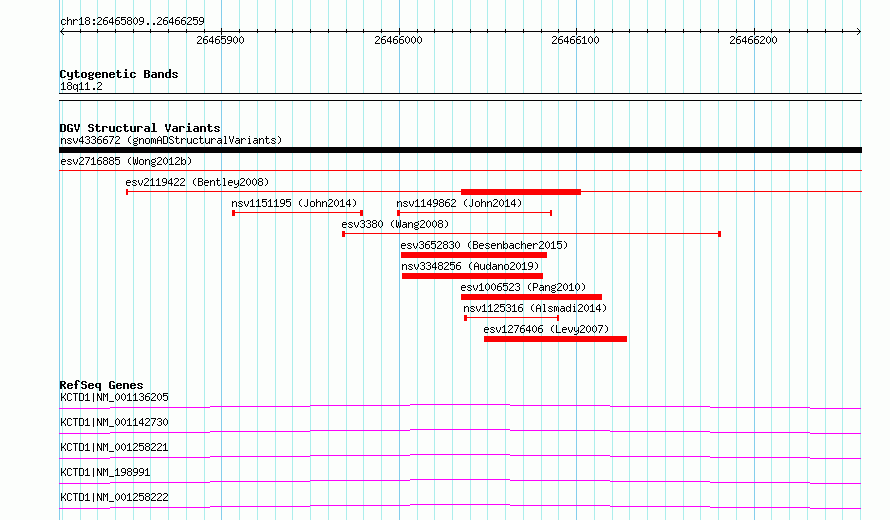Open variant esv2119422 (Bentley2008) label
This screenshot has height=520, width=890.
point(197,182)
